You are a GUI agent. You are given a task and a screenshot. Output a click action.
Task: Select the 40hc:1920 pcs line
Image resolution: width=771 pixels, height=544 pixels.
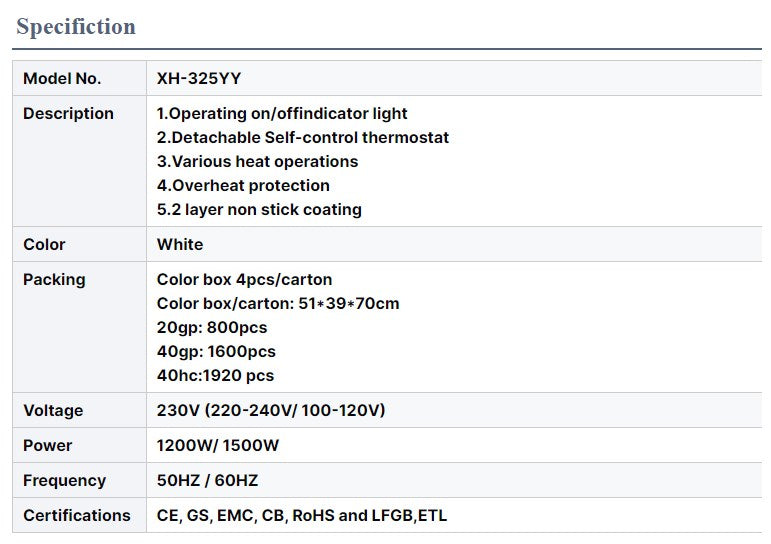[x=215, y=376]
